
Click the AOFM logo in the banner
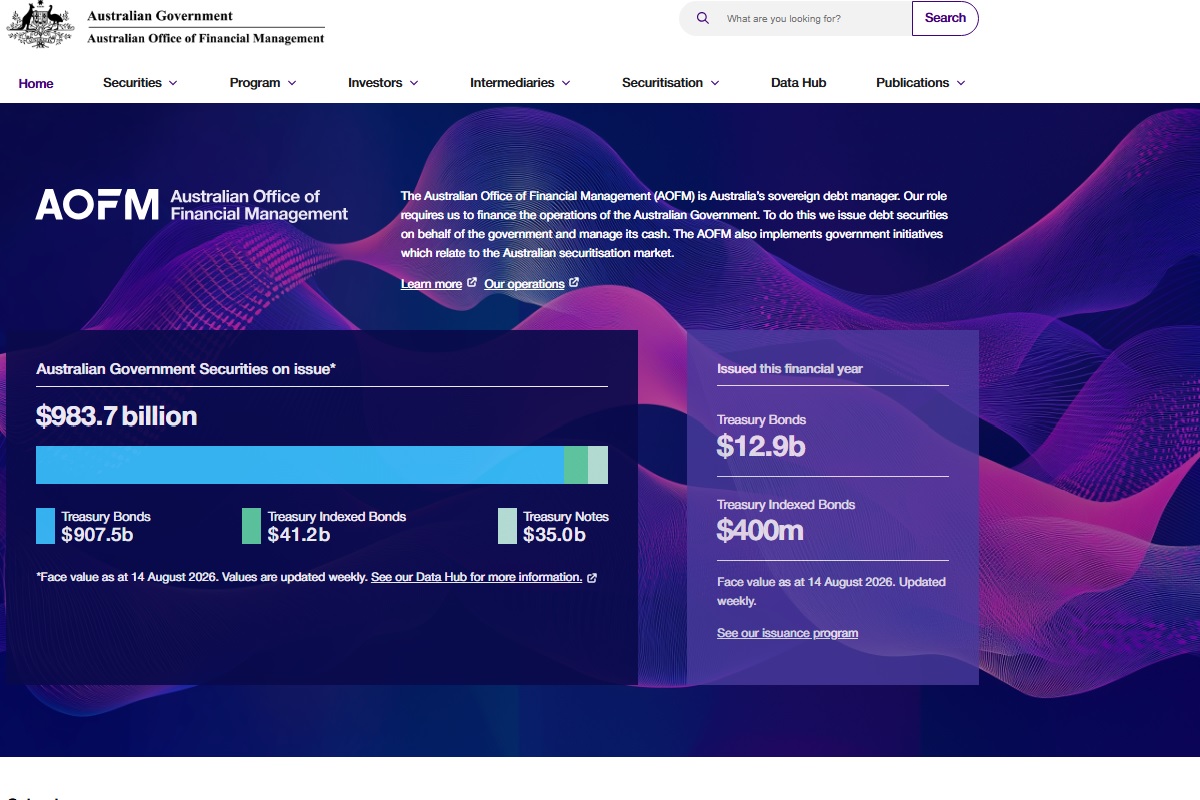[x=192, y=205]
